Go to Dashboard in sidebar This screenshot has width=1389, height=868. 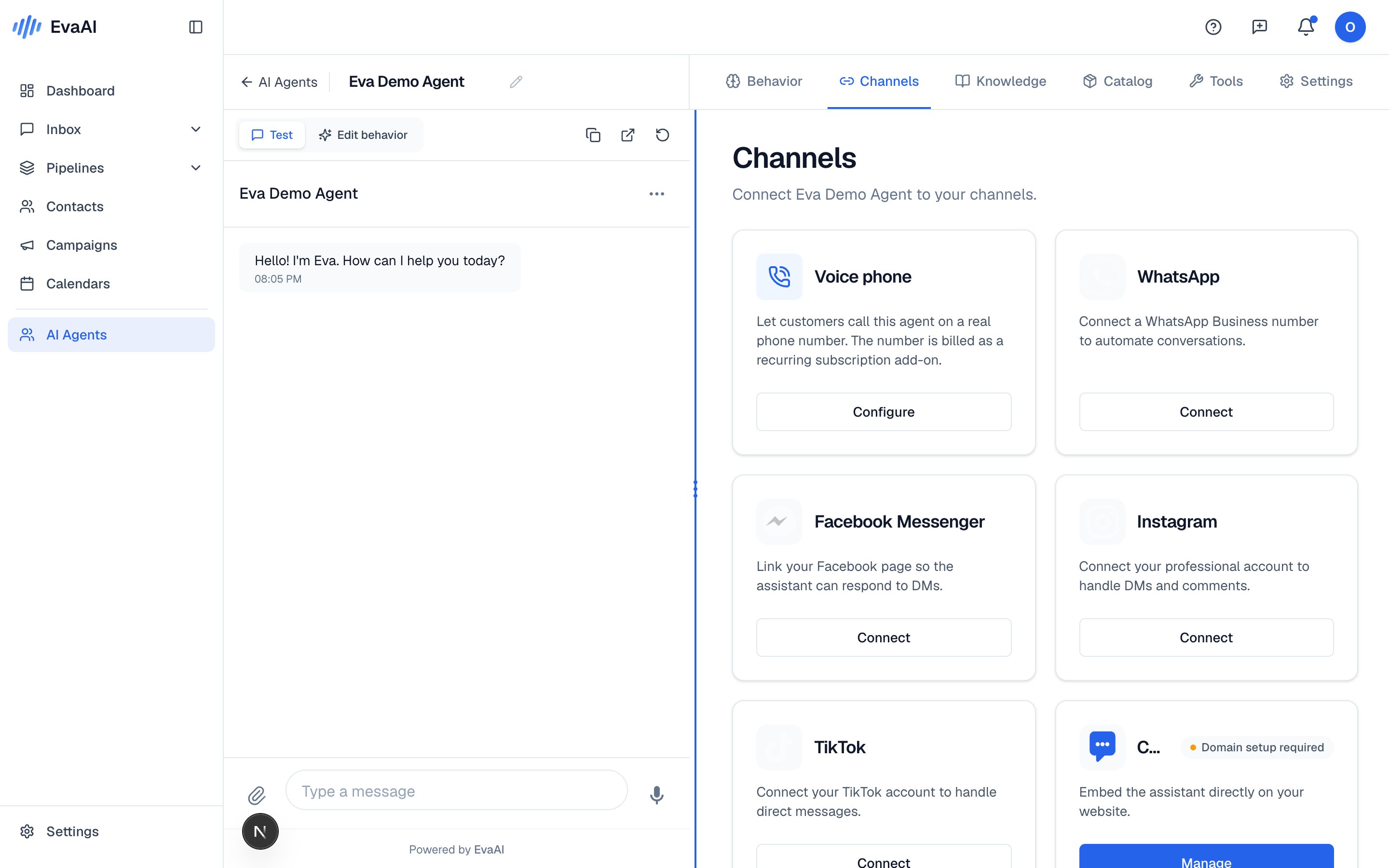click(111, 91)
